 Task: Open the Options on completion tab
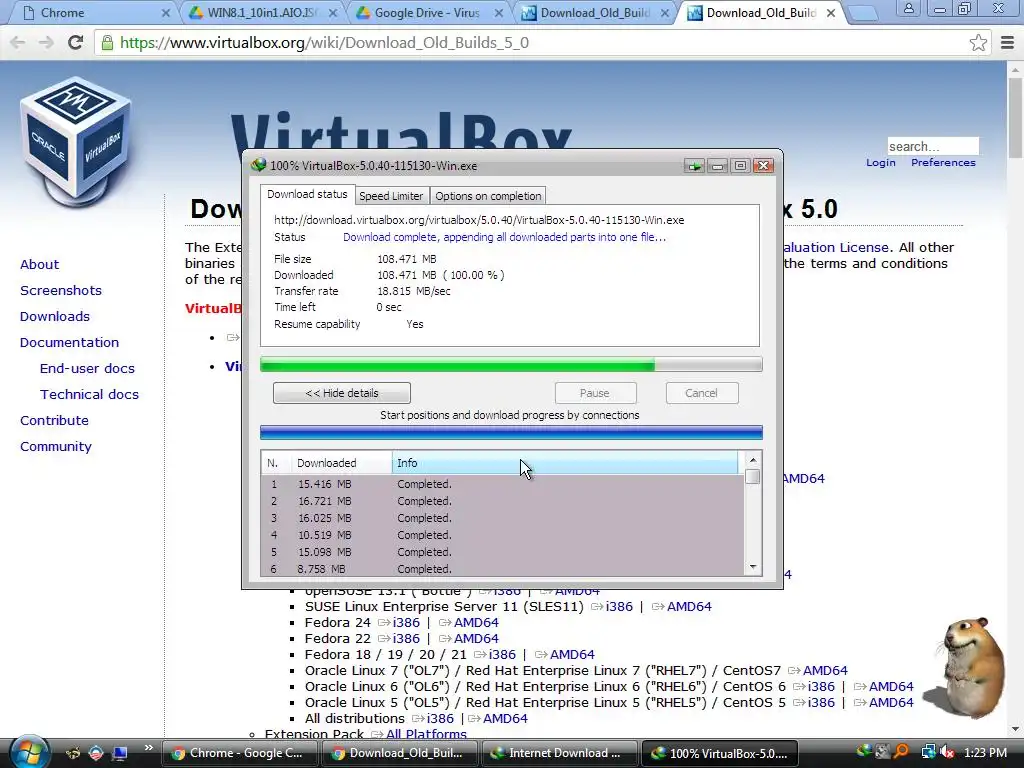pyautogui.click(x=488, y=196)
